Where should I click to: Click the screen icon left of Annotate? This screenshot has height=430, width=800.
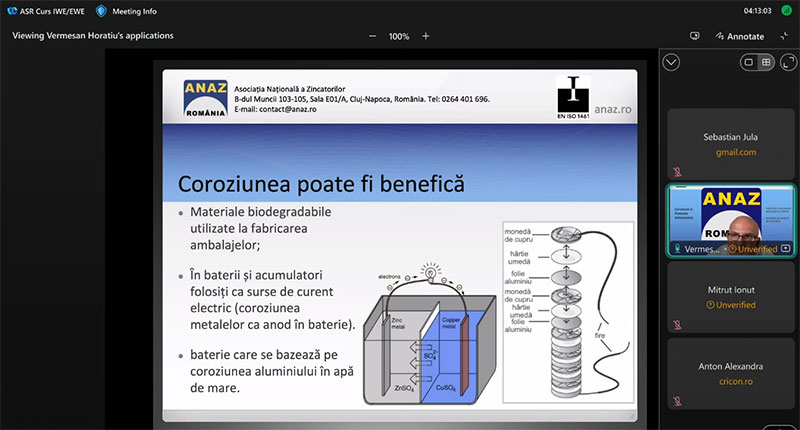pyautogui.click(x=694, y=36)
